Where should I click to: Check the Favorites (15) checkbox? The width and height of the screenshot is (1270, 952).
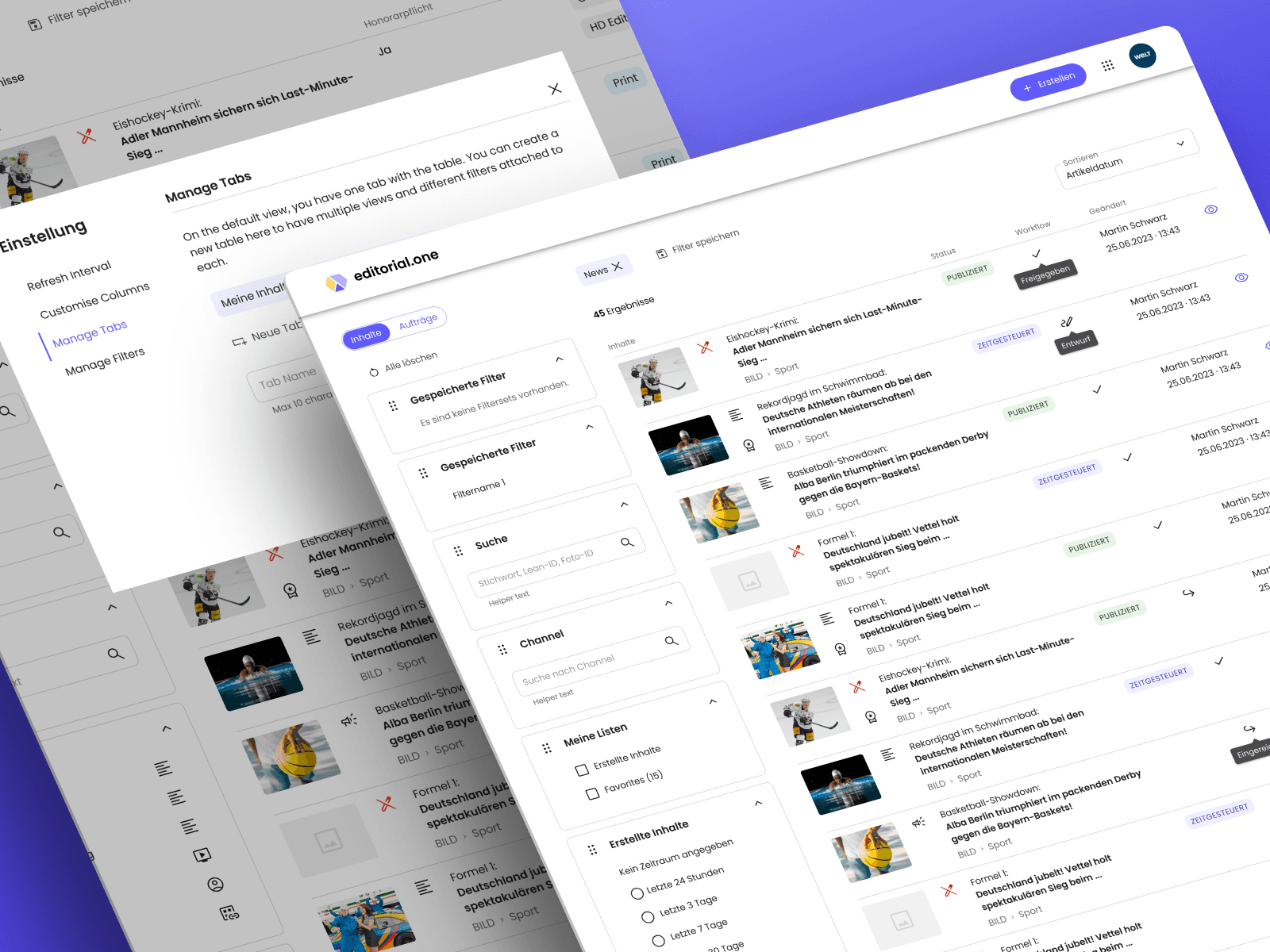pos(592,793)
